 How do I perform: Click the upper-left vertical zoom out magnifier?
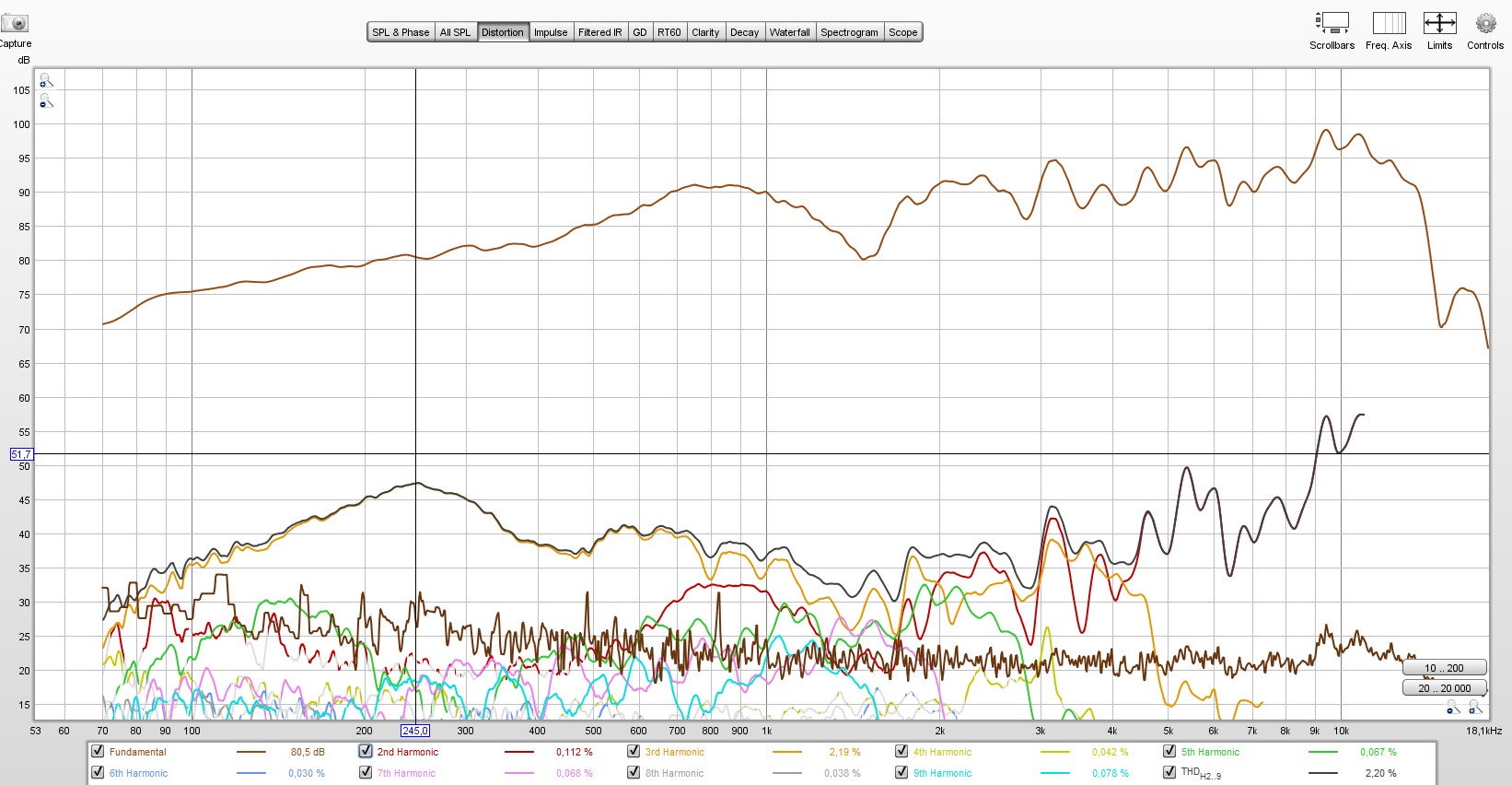coord(45,102)
